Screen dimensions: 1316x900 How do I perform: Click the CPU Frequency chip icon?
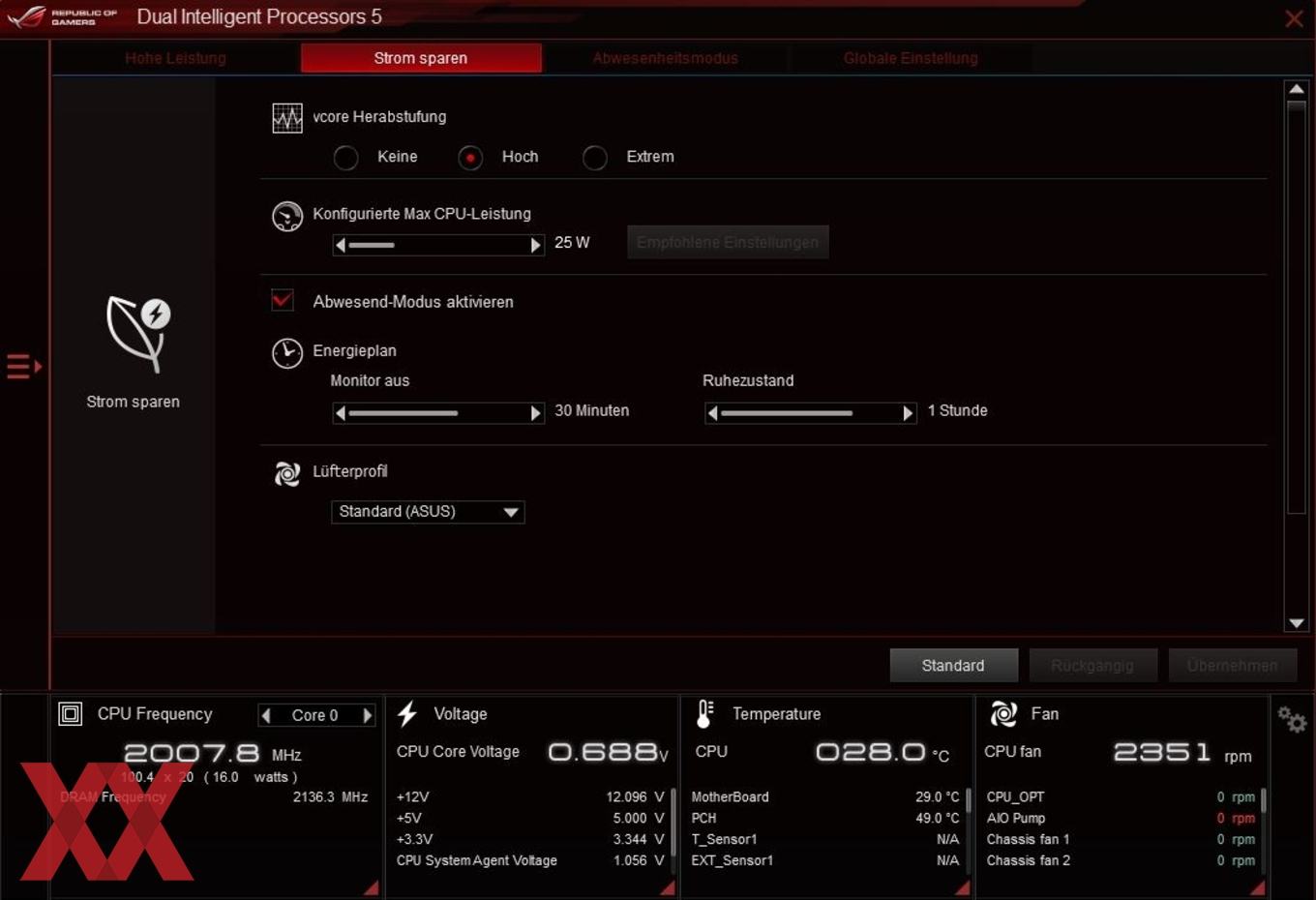[x=71, y=714]
